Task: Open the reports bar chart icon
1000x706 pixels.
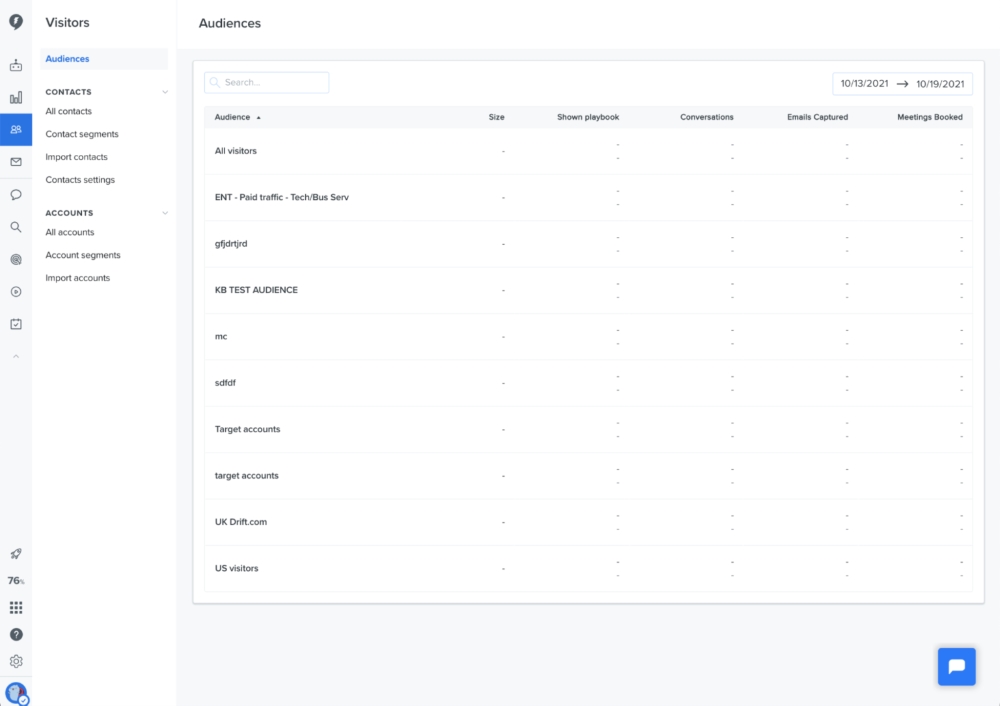Action: click(x=16, y=98)
